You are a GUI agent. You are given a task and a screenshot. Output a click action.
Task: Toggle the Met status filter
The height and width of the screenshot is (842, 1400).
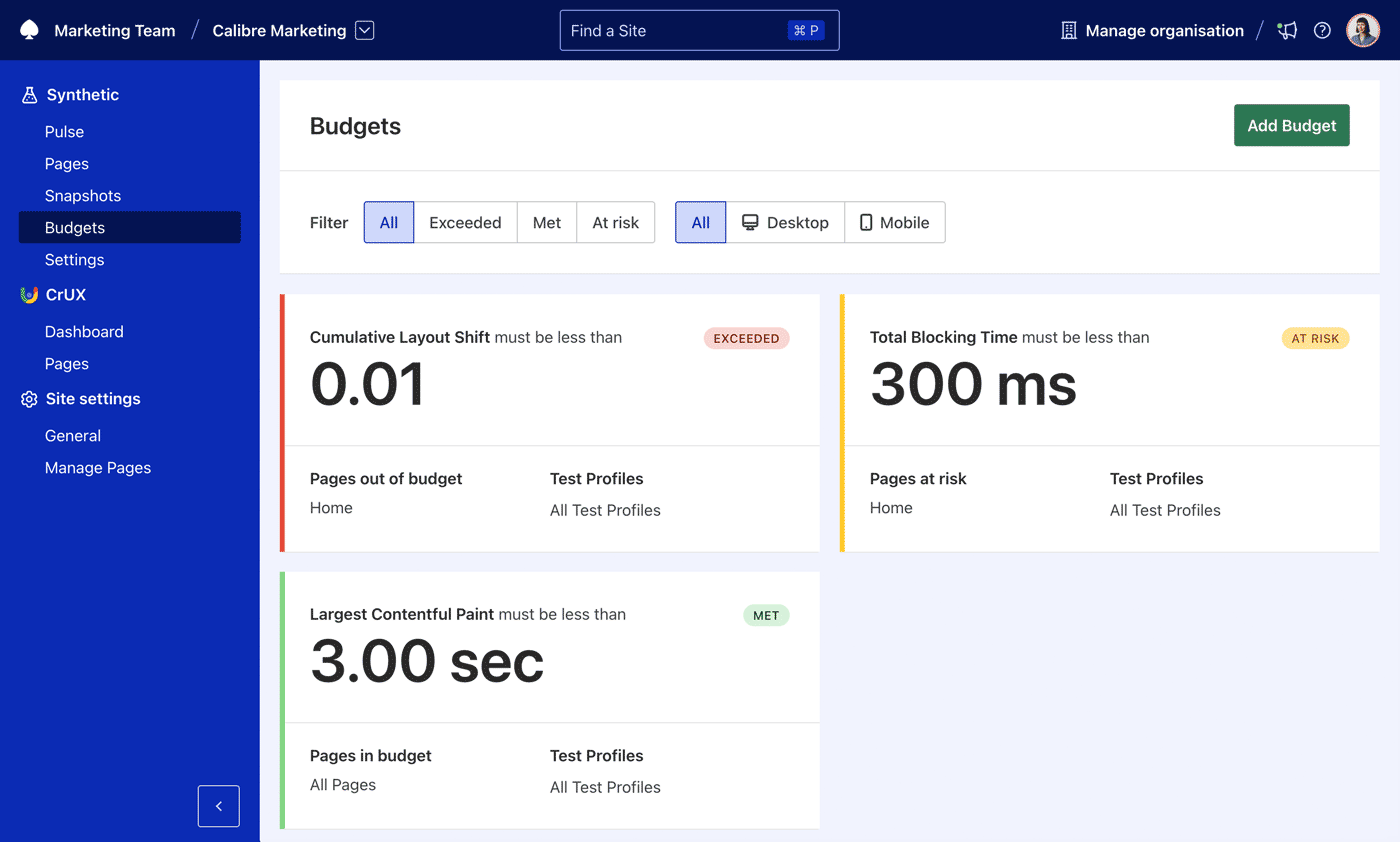coord(547,222)
